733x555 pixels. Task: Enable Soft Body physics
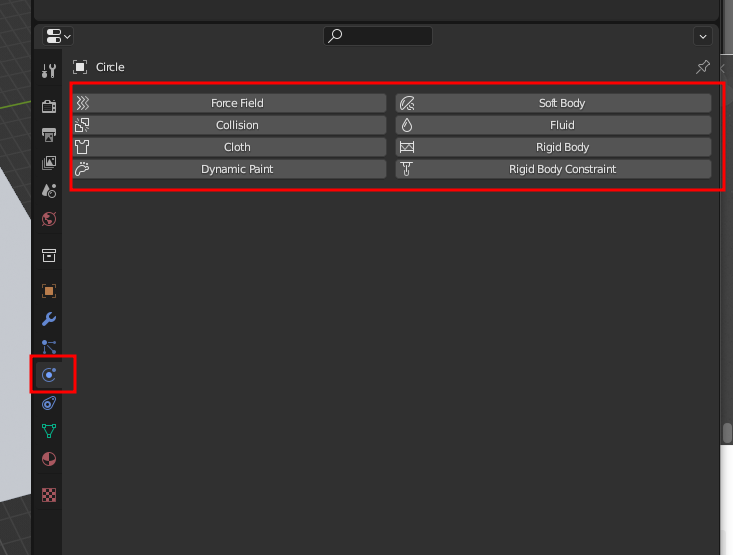tap(553, 103)
